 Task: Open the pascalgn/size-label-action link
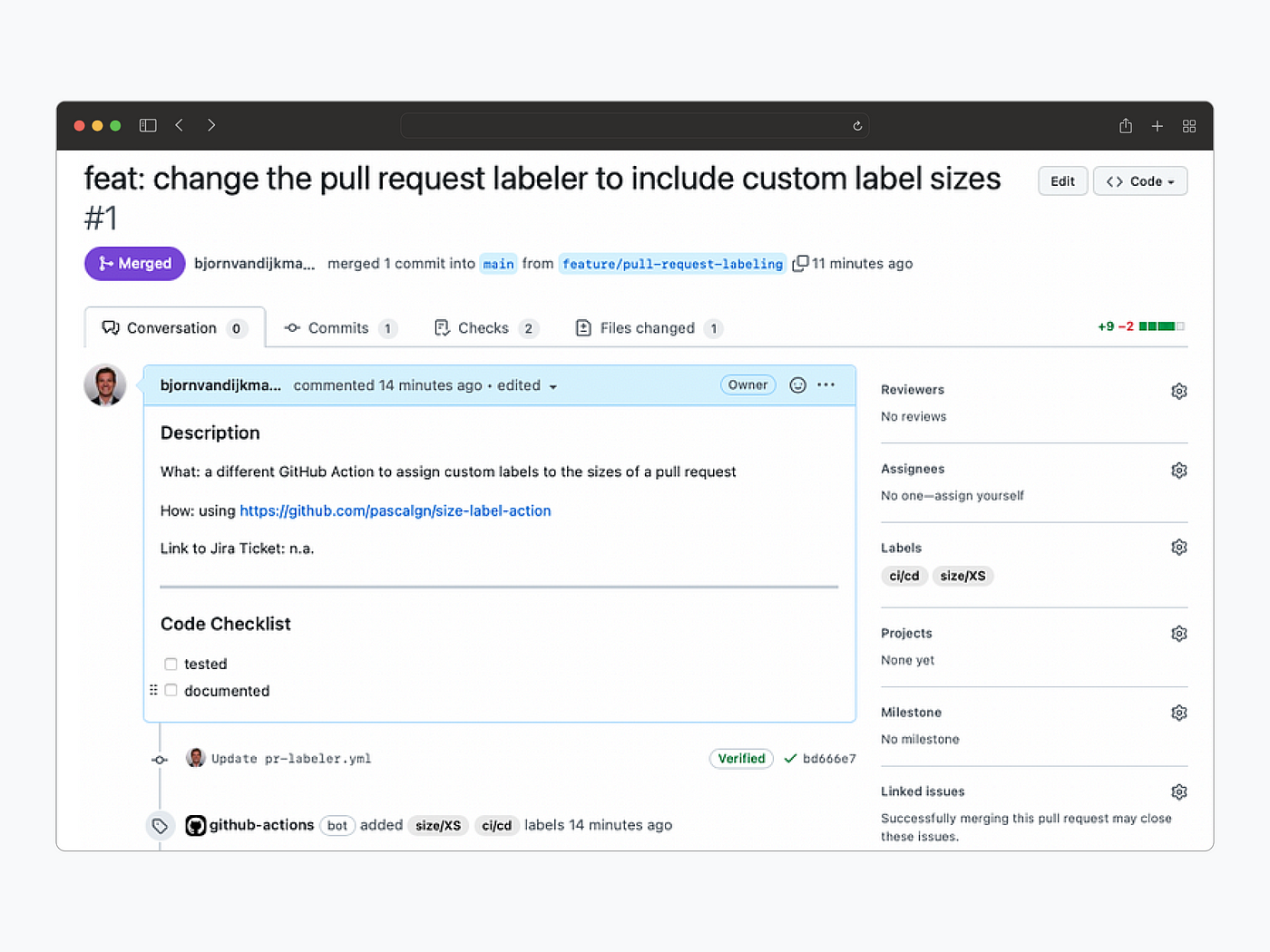(x=396, y=510)
